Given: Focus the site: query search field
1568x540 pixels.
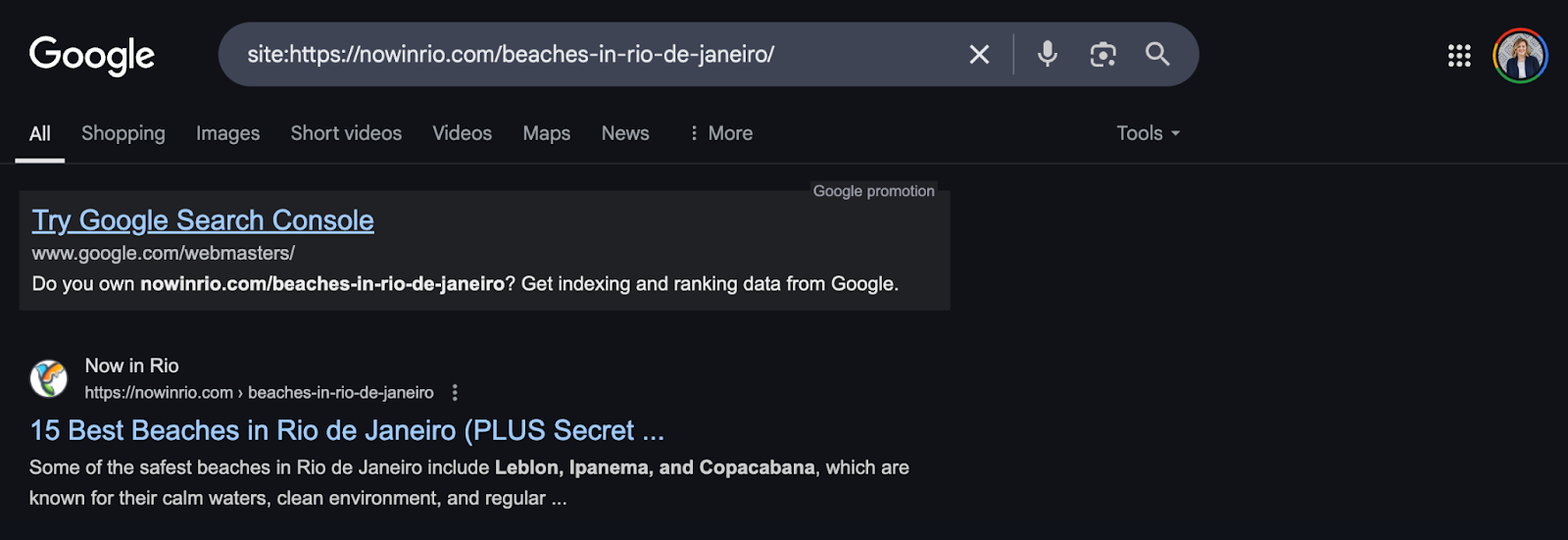Looking at the screenshot, I should click(x=588, y=55).
